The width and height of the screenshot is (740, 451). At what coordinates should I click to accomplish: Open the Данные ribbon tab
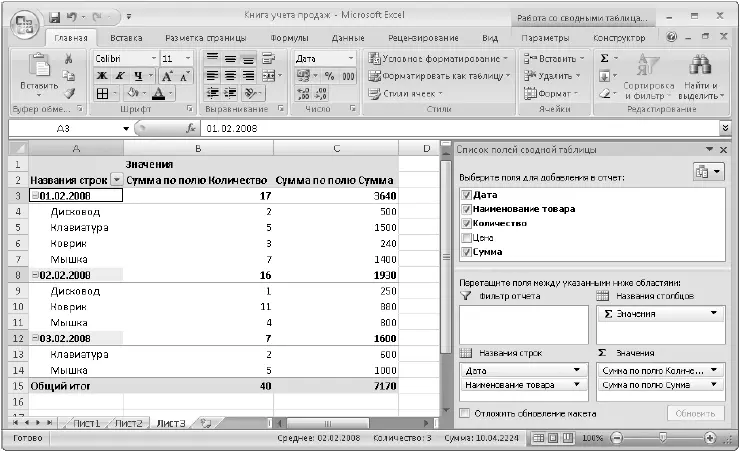[348, 38]
